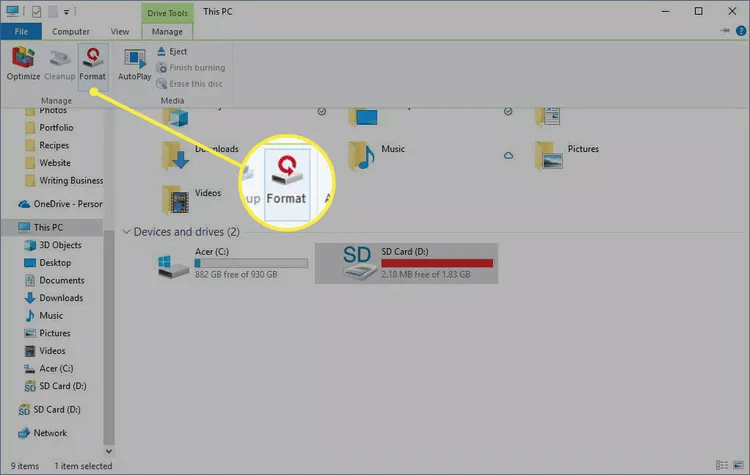This screenshot has height=475, width=750.
Task: Eject the selected drive
Action: (171, 51)
